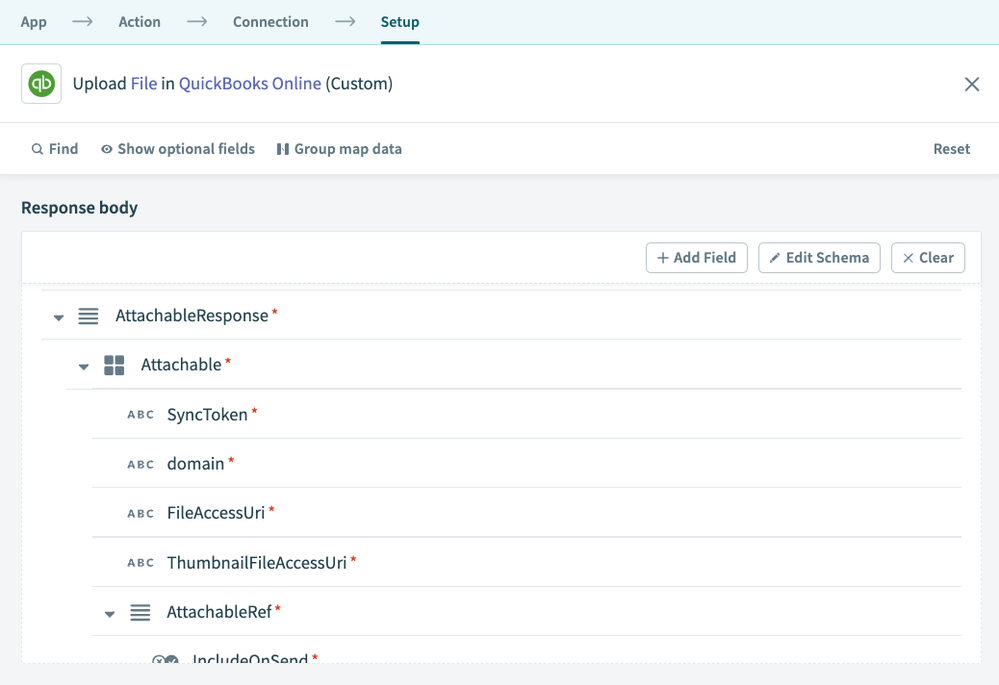
Task: Select the domain field row
Action: tap(526, 463)
